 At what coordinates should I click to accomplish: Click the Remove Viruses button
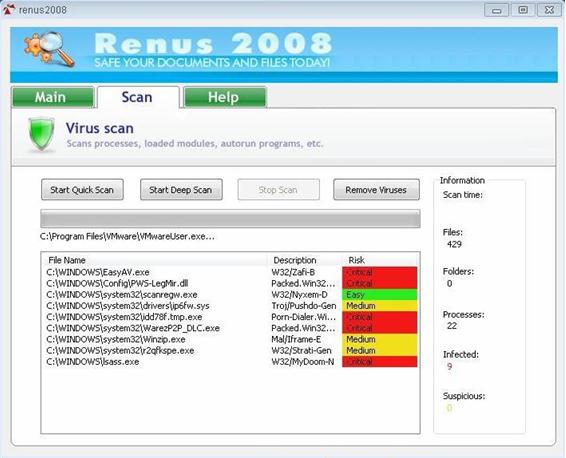pos(376,189)
